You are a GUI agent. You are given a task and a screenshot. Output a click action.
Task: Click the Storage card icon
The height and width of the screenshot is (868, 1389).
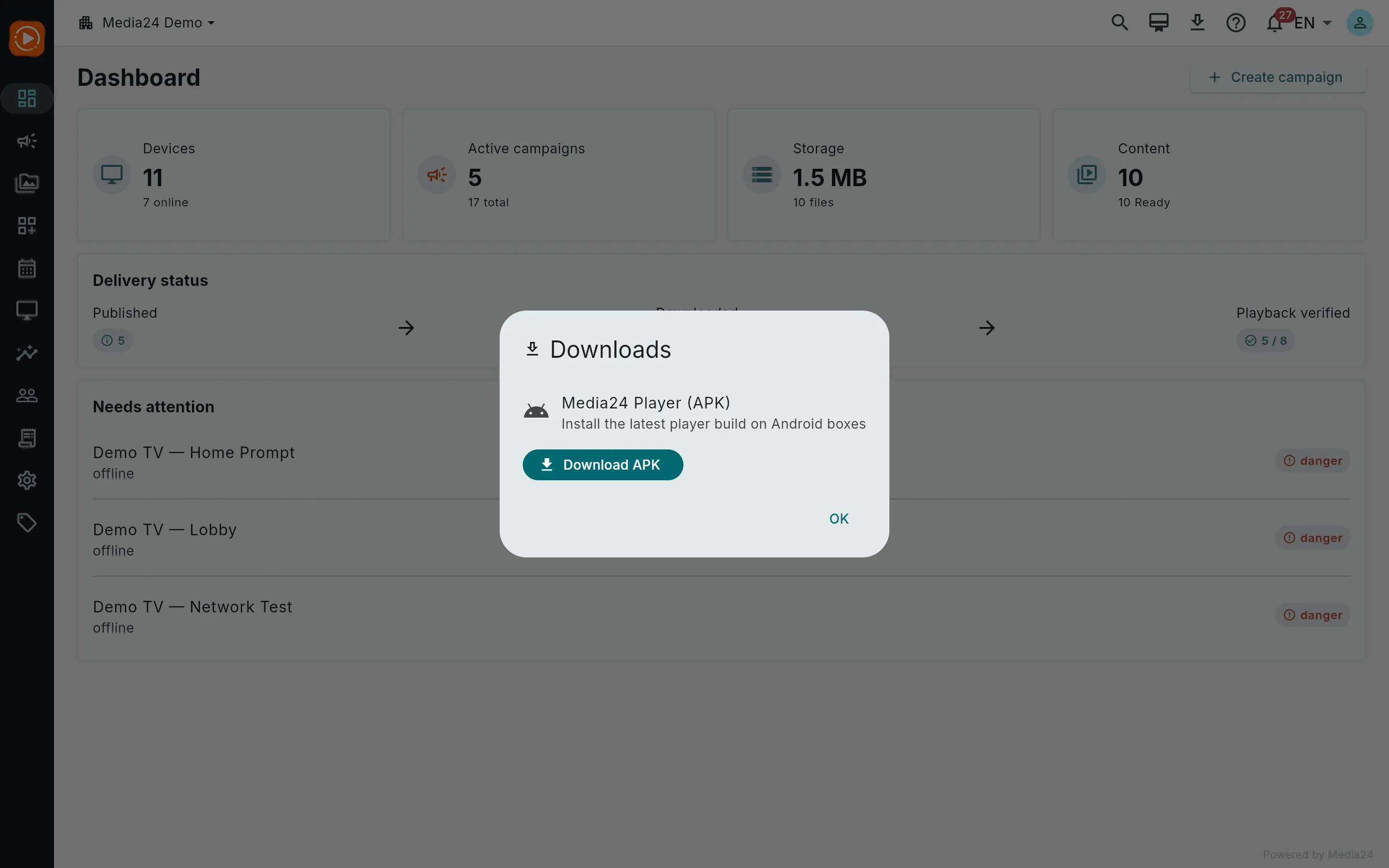point(762,175)
